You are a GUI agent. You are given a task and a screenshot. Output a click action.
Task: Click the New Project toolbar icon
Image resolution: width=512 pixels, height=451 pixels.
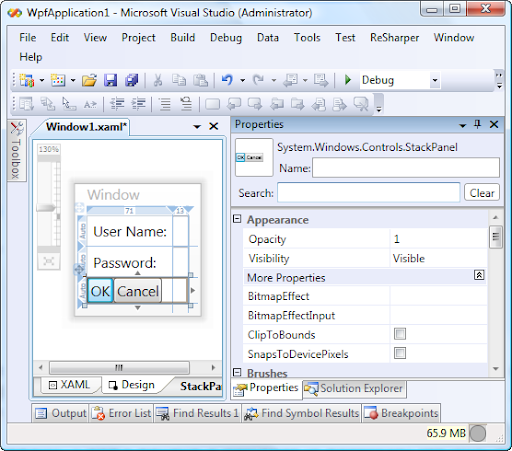[27, 80]
